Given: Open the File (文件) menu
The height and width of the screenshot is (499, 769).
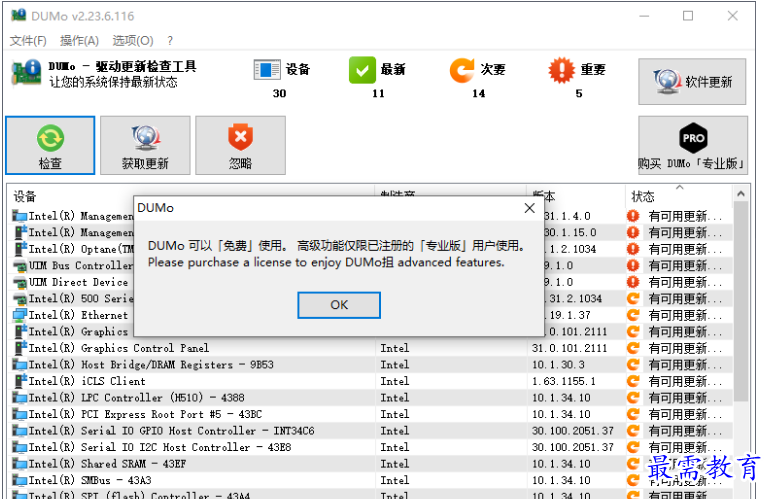Looking at the screenshot, I should coord(28,41).
